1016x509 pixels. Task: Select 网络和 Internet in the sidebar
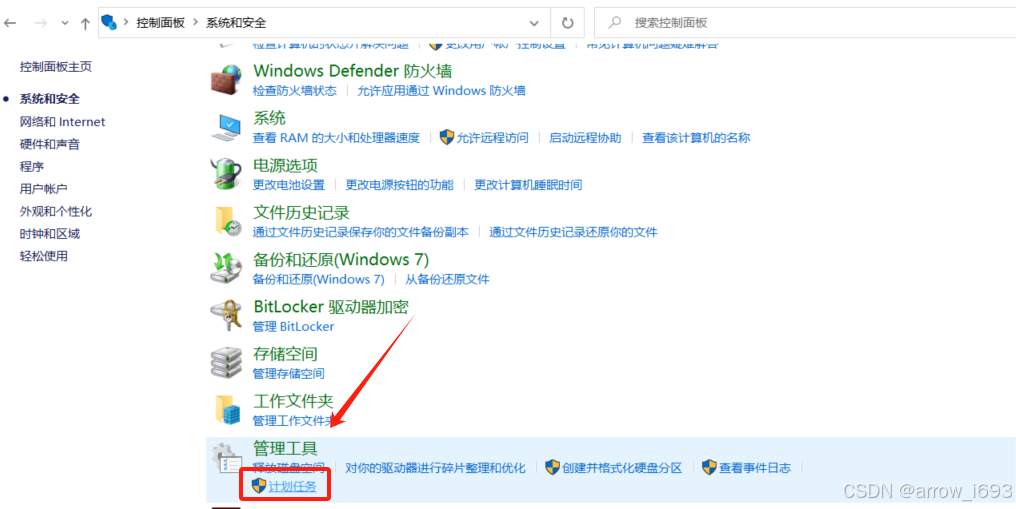tap(62, 122)
